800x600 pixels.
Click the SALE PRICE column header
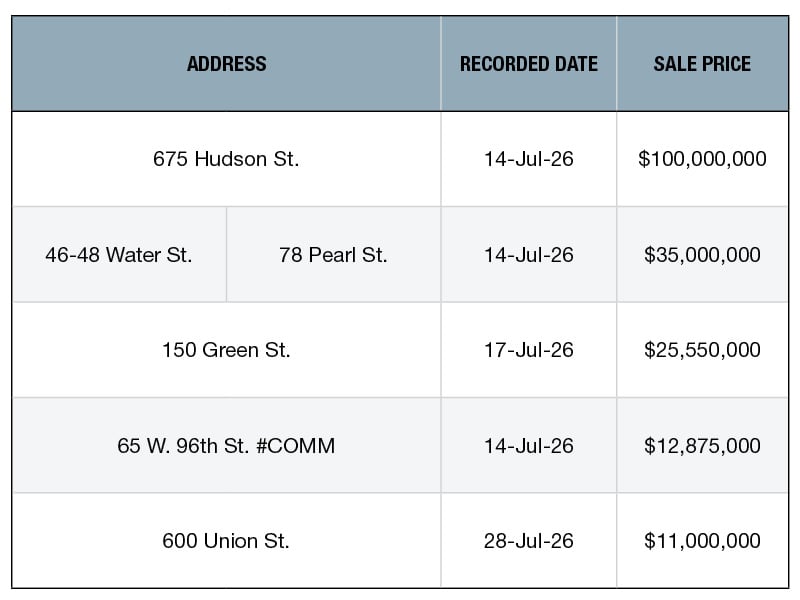pos(702,64)
